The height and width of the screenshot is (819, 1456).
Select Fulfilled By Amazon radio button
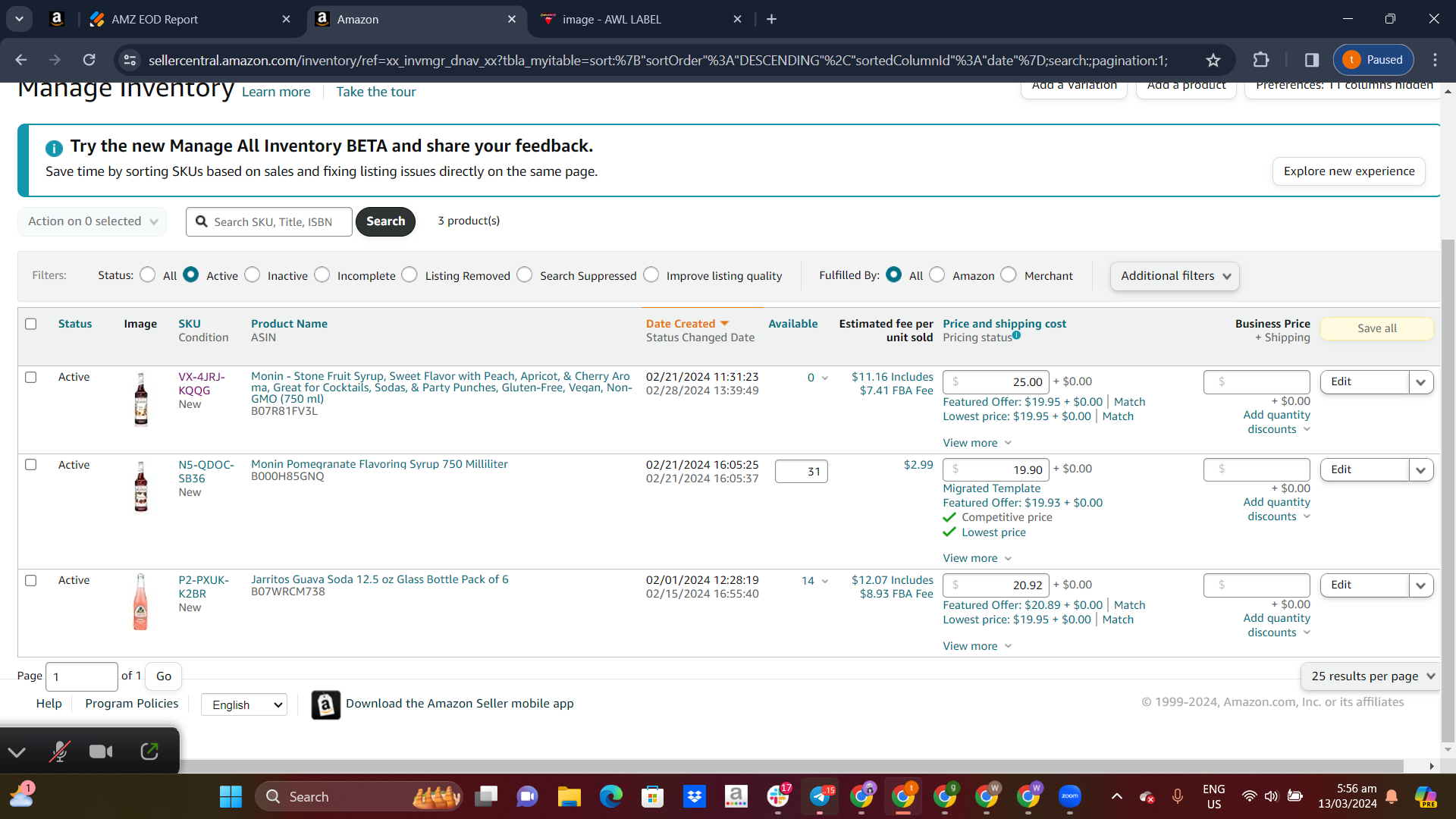937,275
